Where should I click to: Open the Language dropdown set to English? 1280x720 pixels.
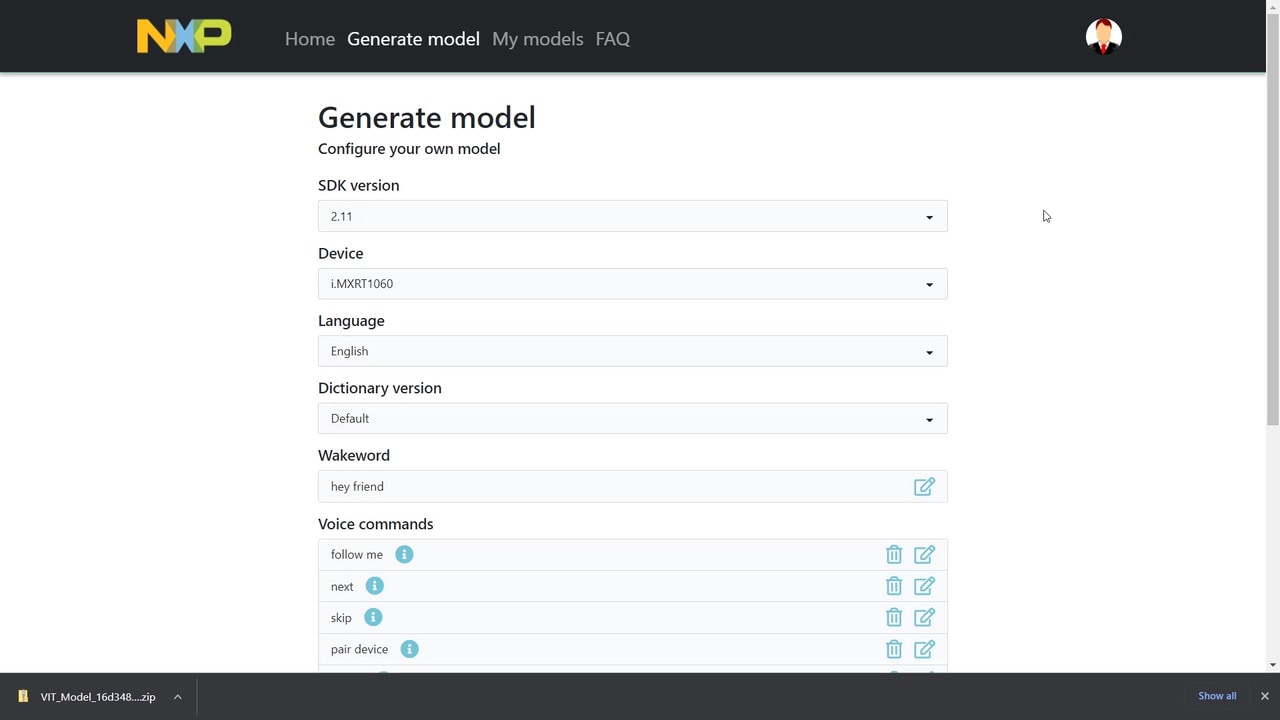(x=632, y=352)
